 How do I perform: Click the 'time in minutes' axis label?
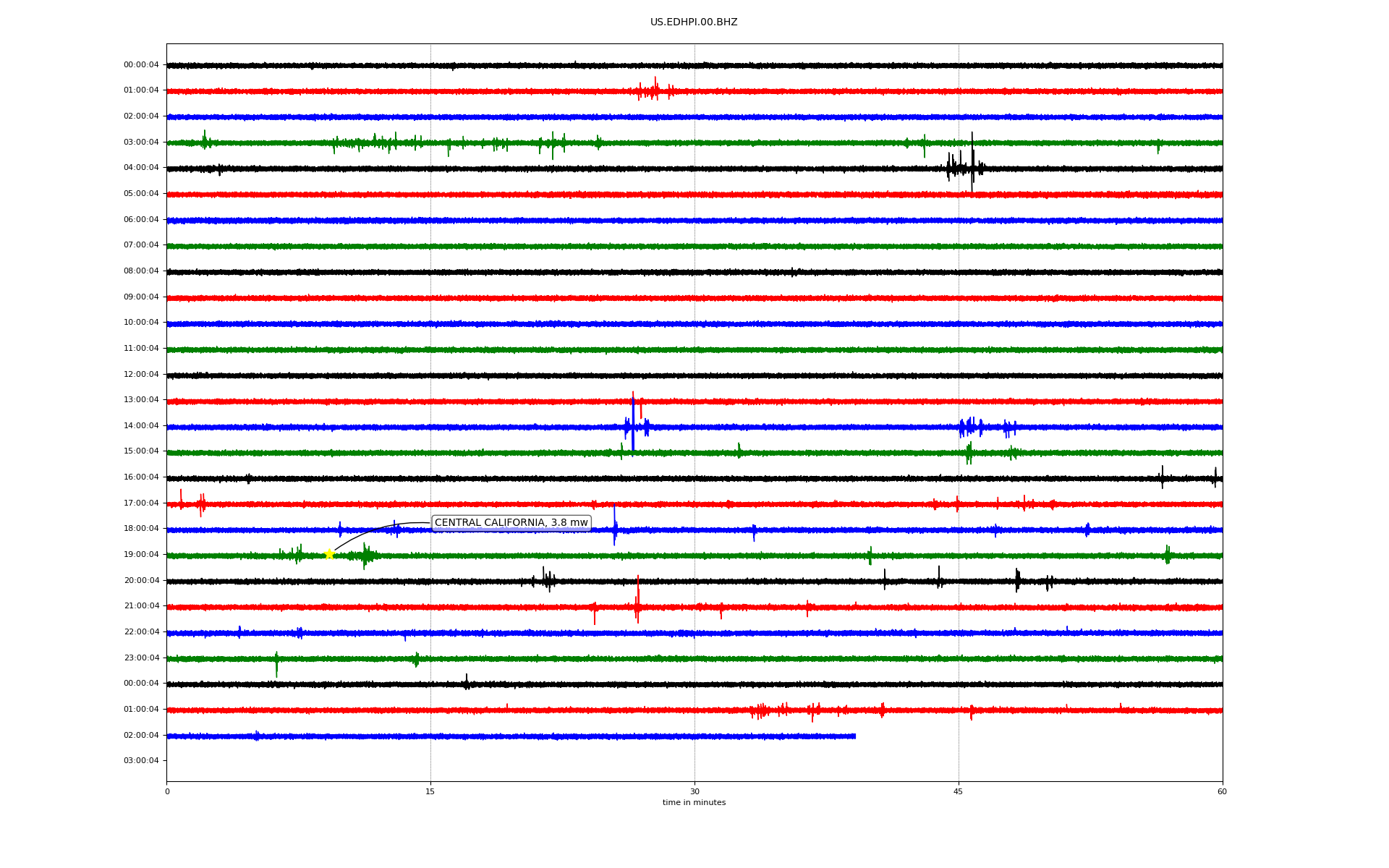pyautogui.click(x=694, y=803)
